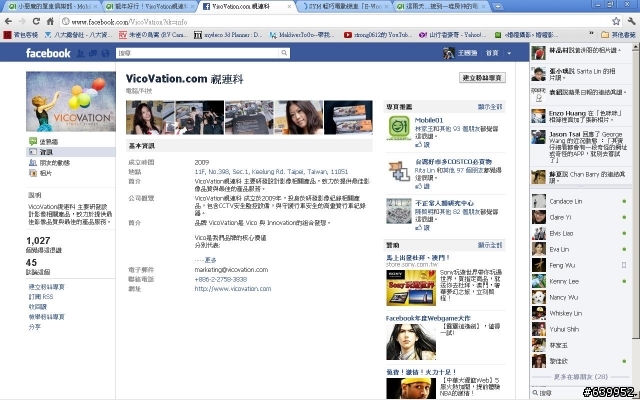Viewport: 640px width, 400px height.
Task: Click the VicoVation page profile picture
Action: [x=71, y=102]
